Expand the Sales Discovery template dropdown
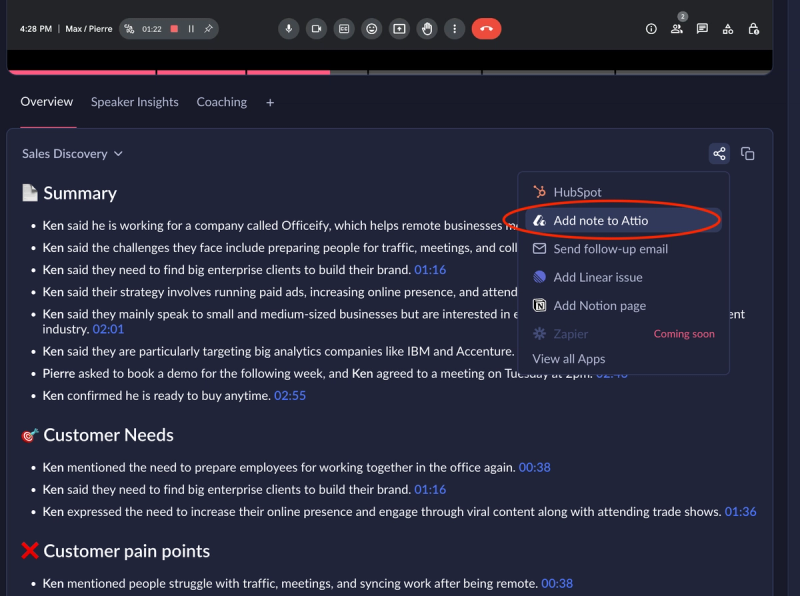The image size is (800, 596). click(72, 154)
